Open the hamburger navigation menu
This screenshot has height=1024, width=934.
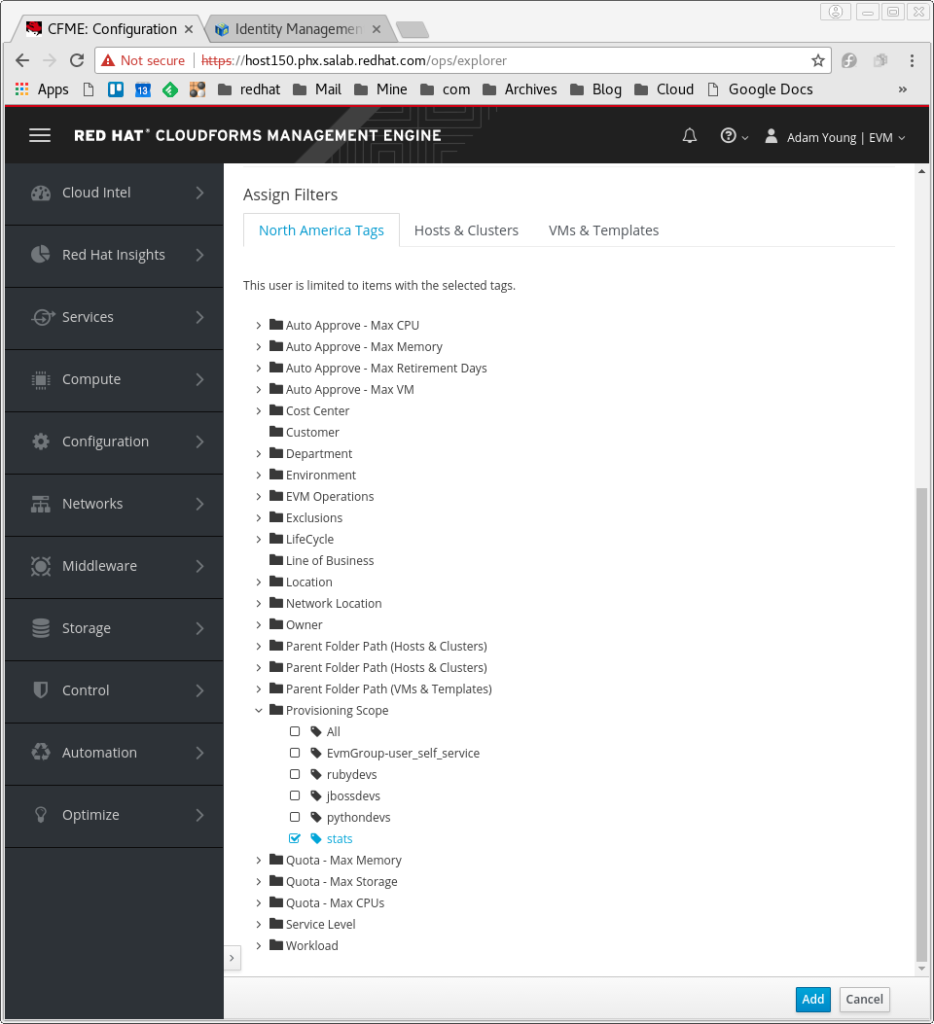(40, 135)
